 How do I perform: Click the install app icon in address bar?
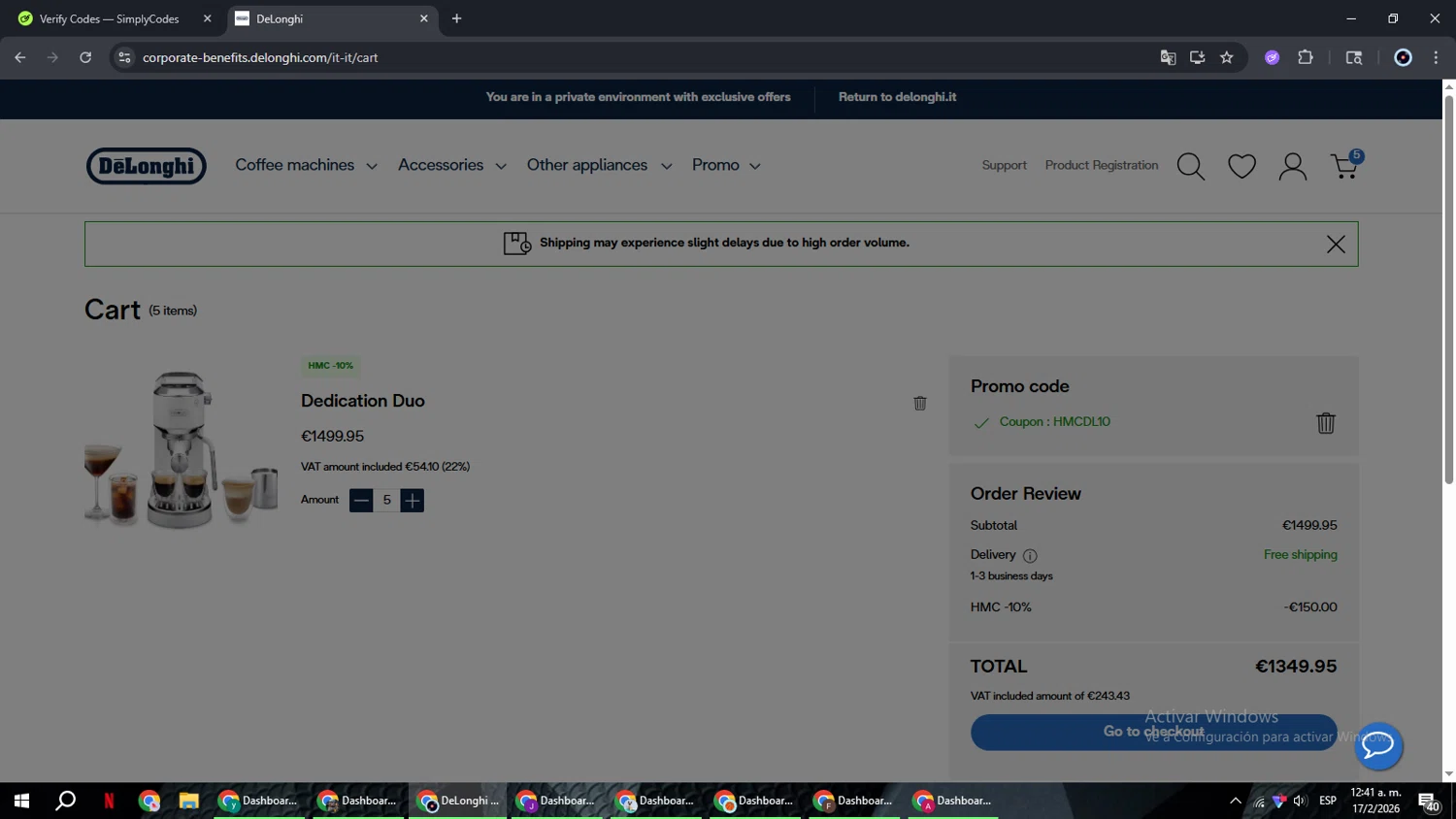(1197, 58)
